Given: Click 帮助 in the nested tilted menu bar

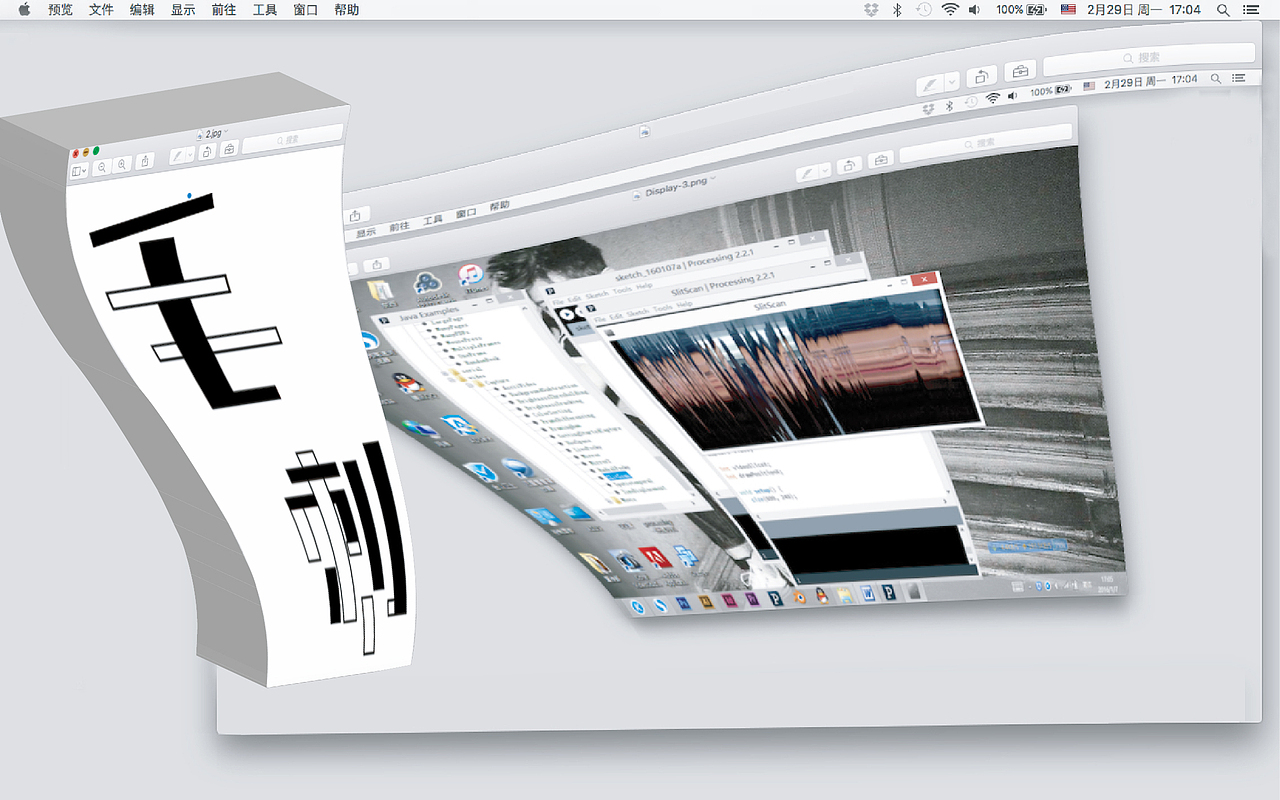Looking at the screenshot, I should pos(498,206).
